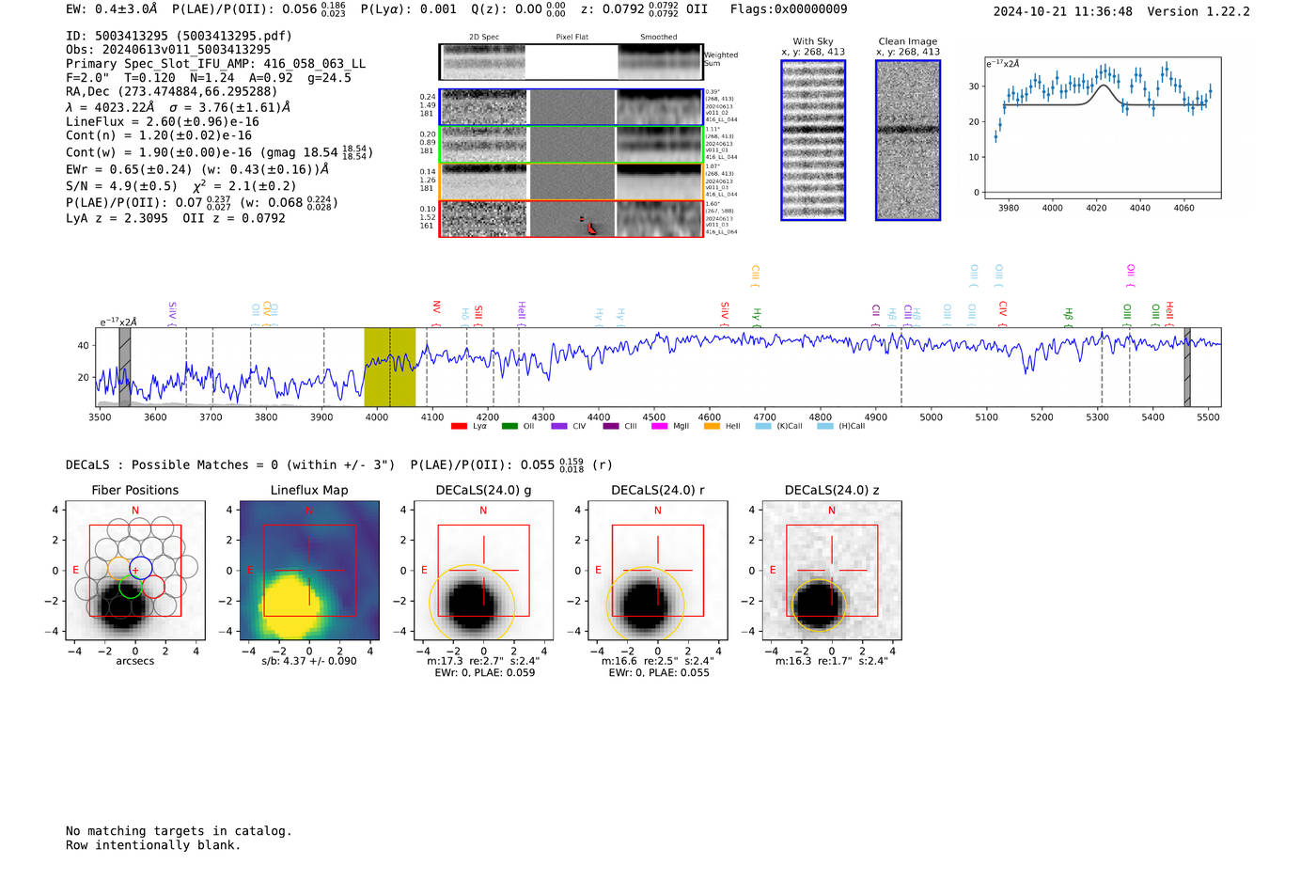Open the With Sky cutout image
Image resolution: width=1316 pixels, height=896 pixels.
point(813,140)
